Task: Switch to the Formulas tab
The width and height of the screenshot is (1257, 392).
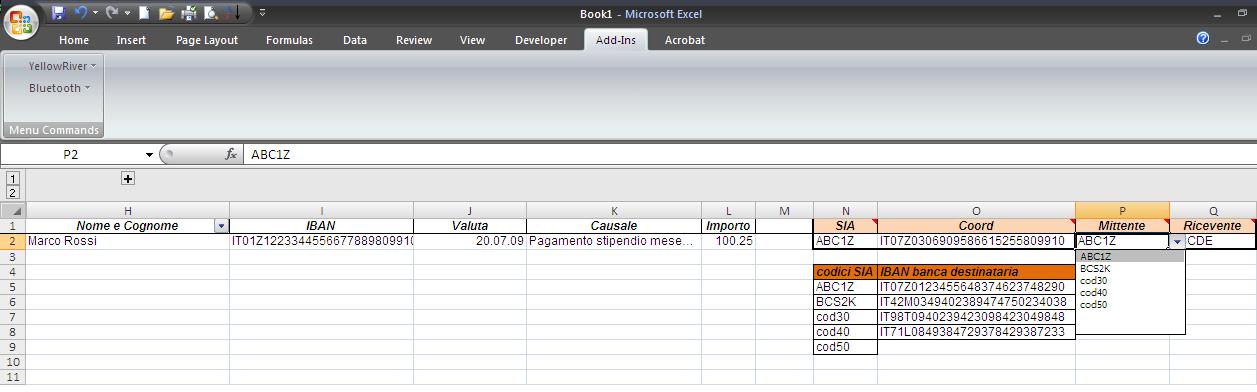Action: coord(289,40)
